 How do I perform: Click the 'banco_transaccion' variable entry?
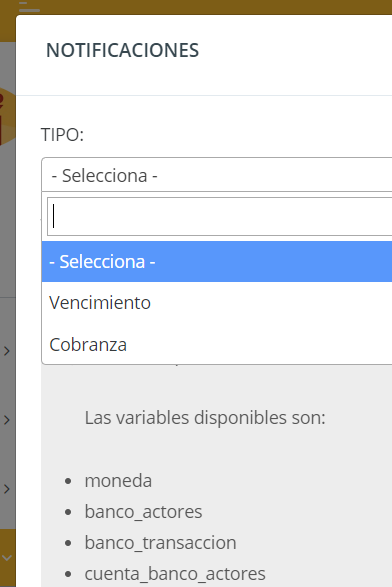click(x=161, y=543)
